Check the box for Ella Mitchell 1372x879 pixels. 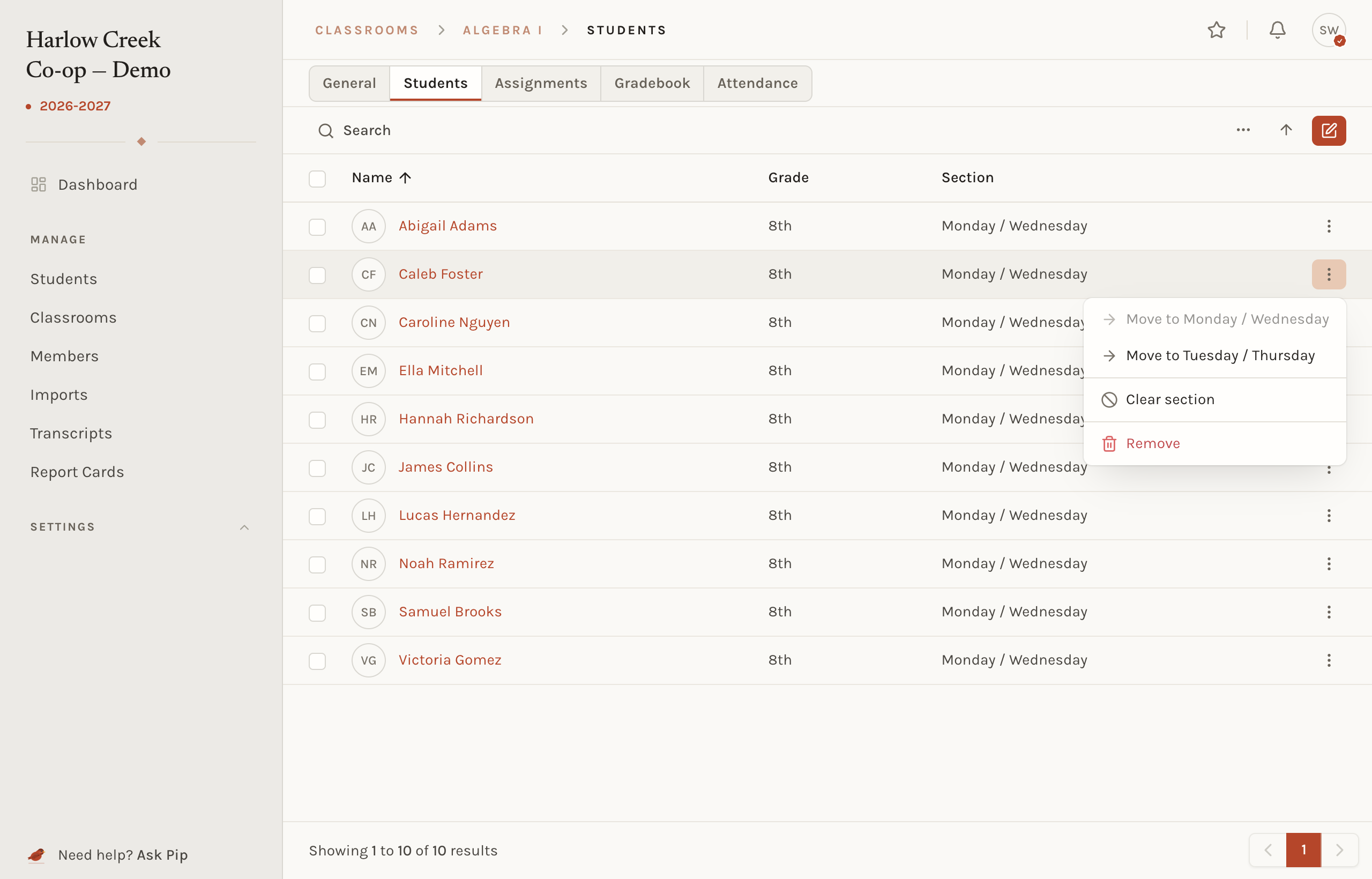[317, 371]
